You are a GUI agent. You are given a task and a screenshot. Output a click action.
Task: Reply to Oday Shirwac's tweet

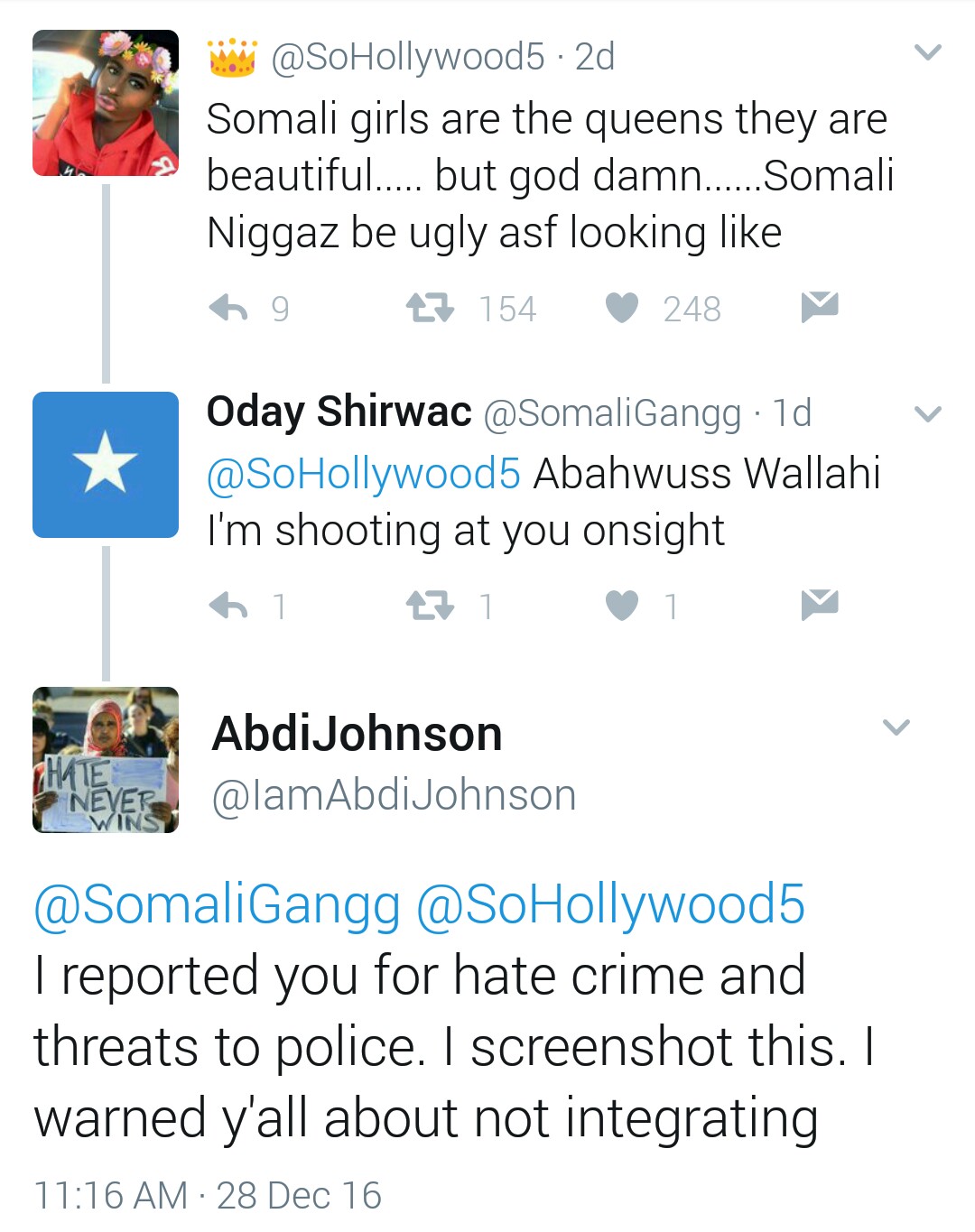click(x=228, y=606)
